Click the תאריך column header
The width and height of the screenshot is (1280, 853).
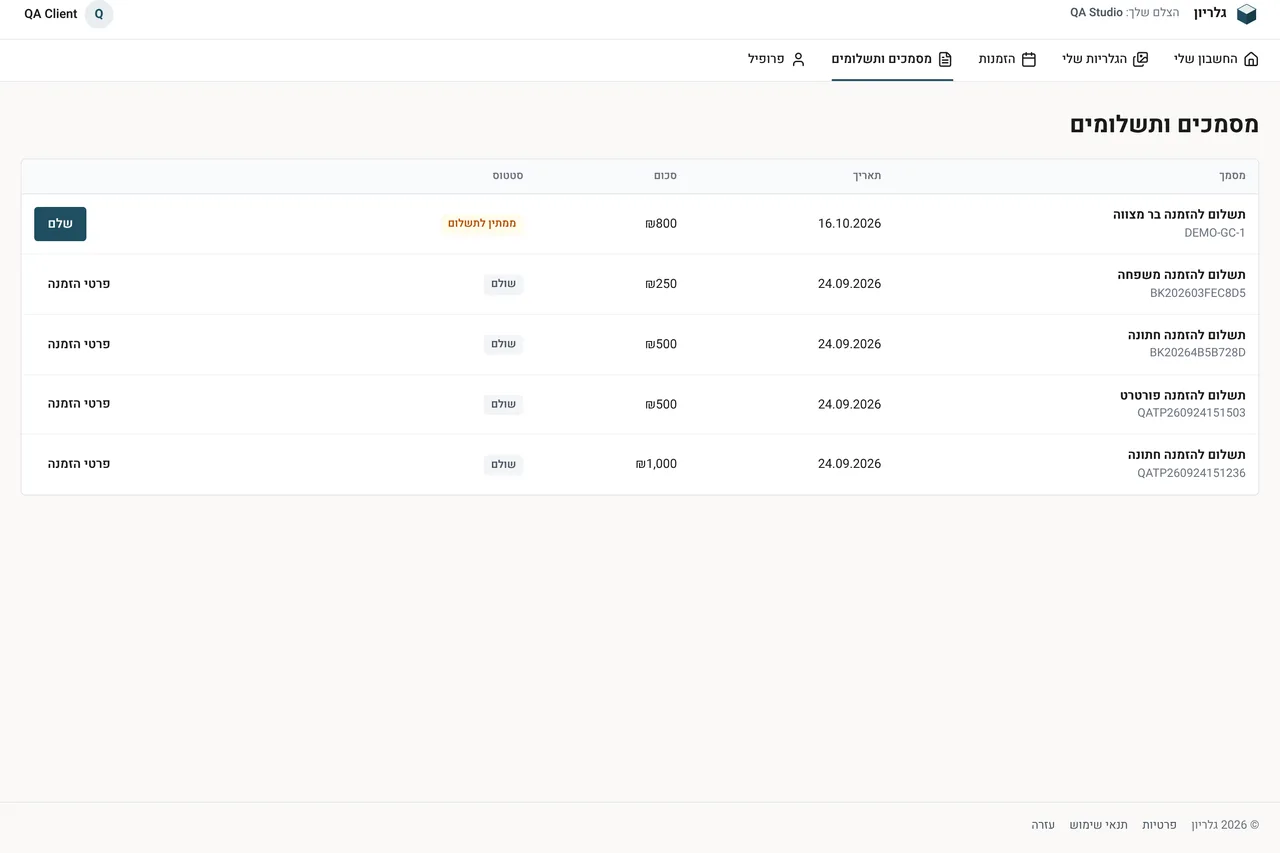[866, 176]
